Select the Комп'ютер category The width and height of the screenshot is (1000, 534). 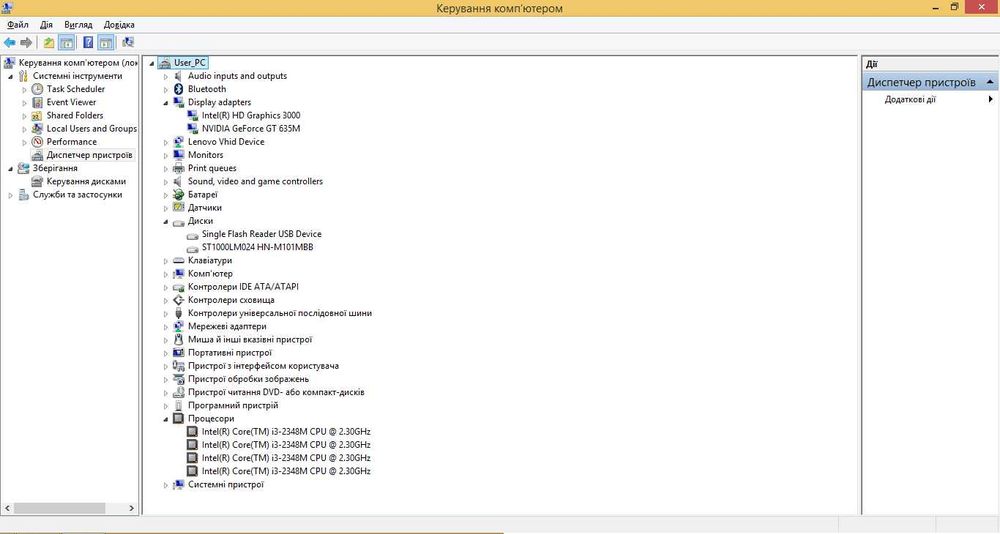[210, 274]
